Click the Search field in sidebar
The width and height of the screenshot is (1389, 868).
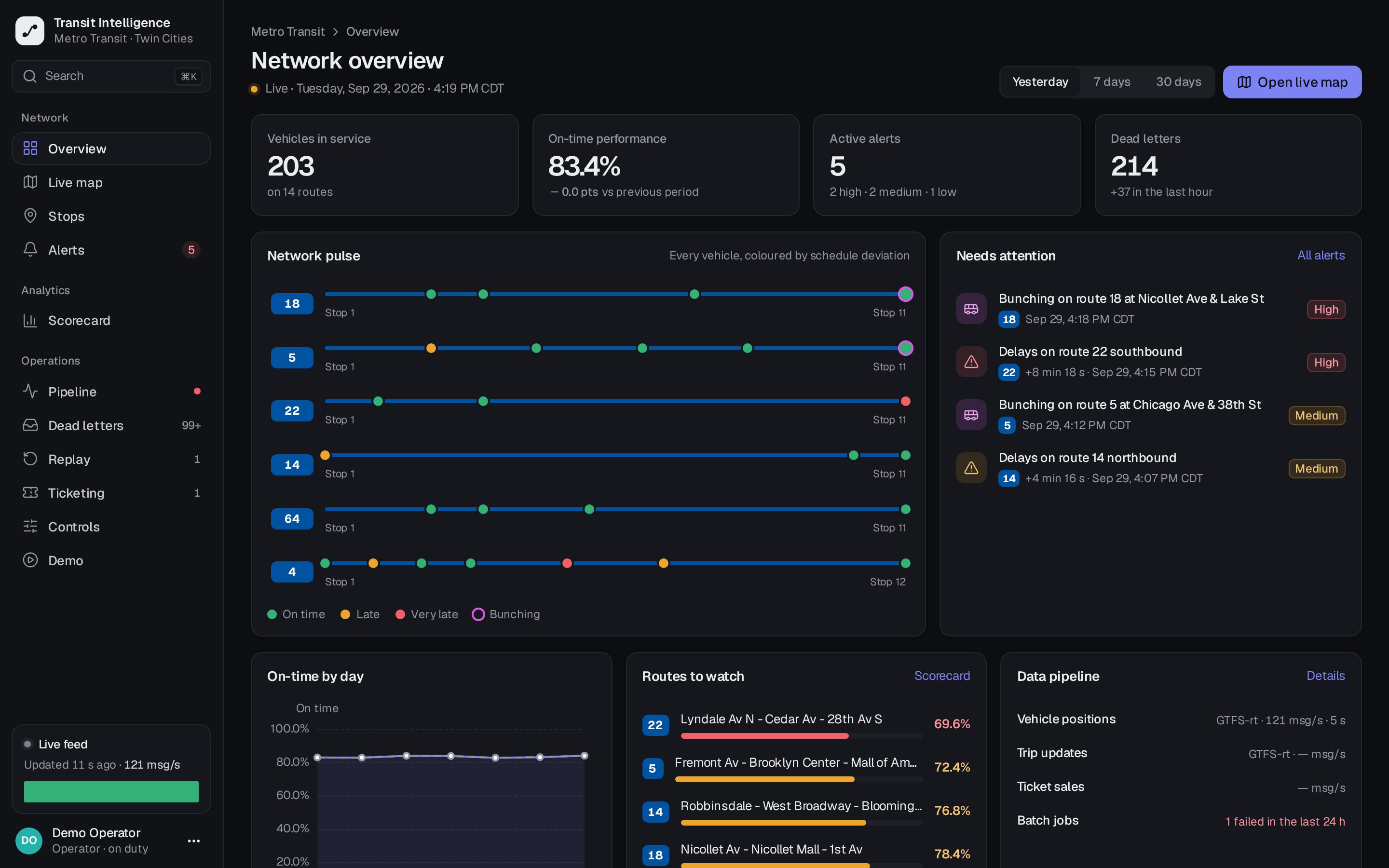[111, 76]
